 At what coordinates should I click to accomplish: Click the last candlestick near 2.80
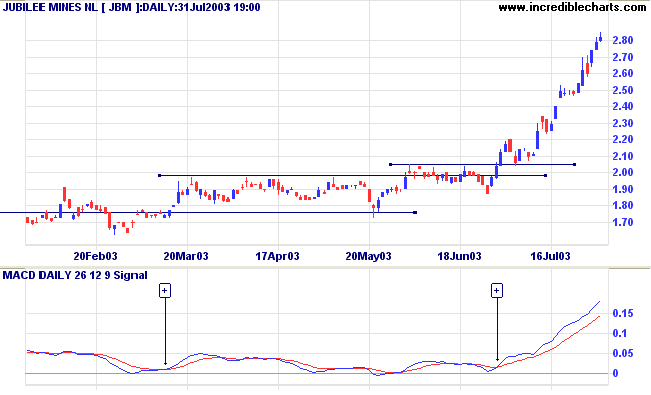coord(601,38)
